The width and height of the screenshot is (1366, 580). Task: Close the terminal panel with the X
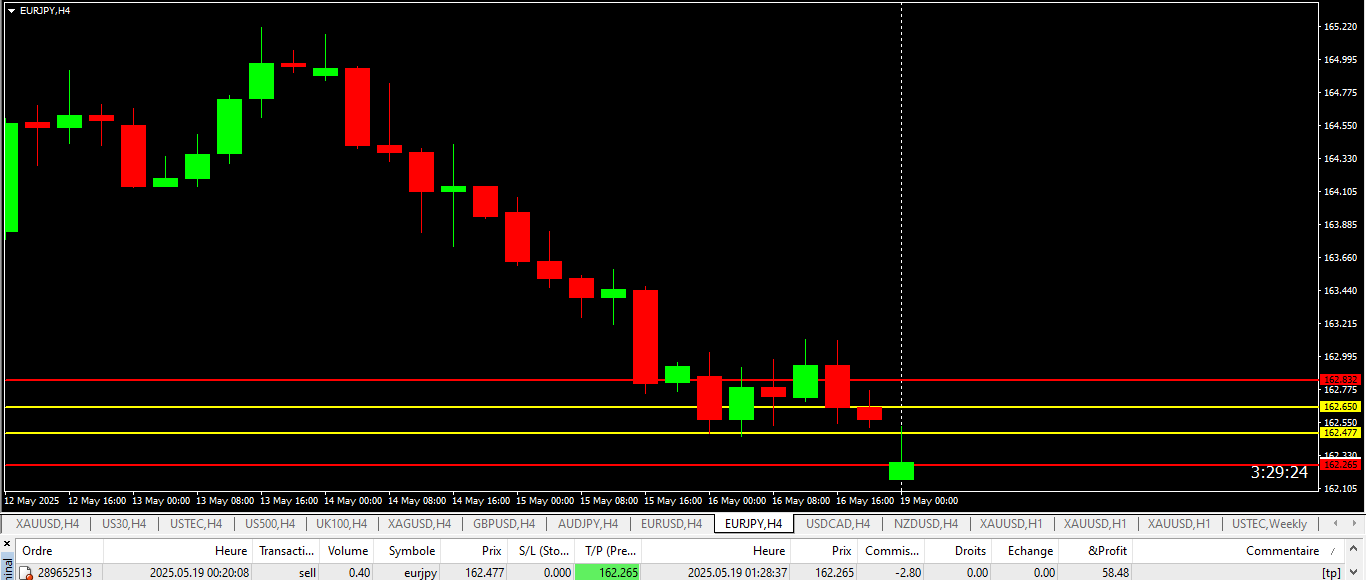(x=6, y=544)
